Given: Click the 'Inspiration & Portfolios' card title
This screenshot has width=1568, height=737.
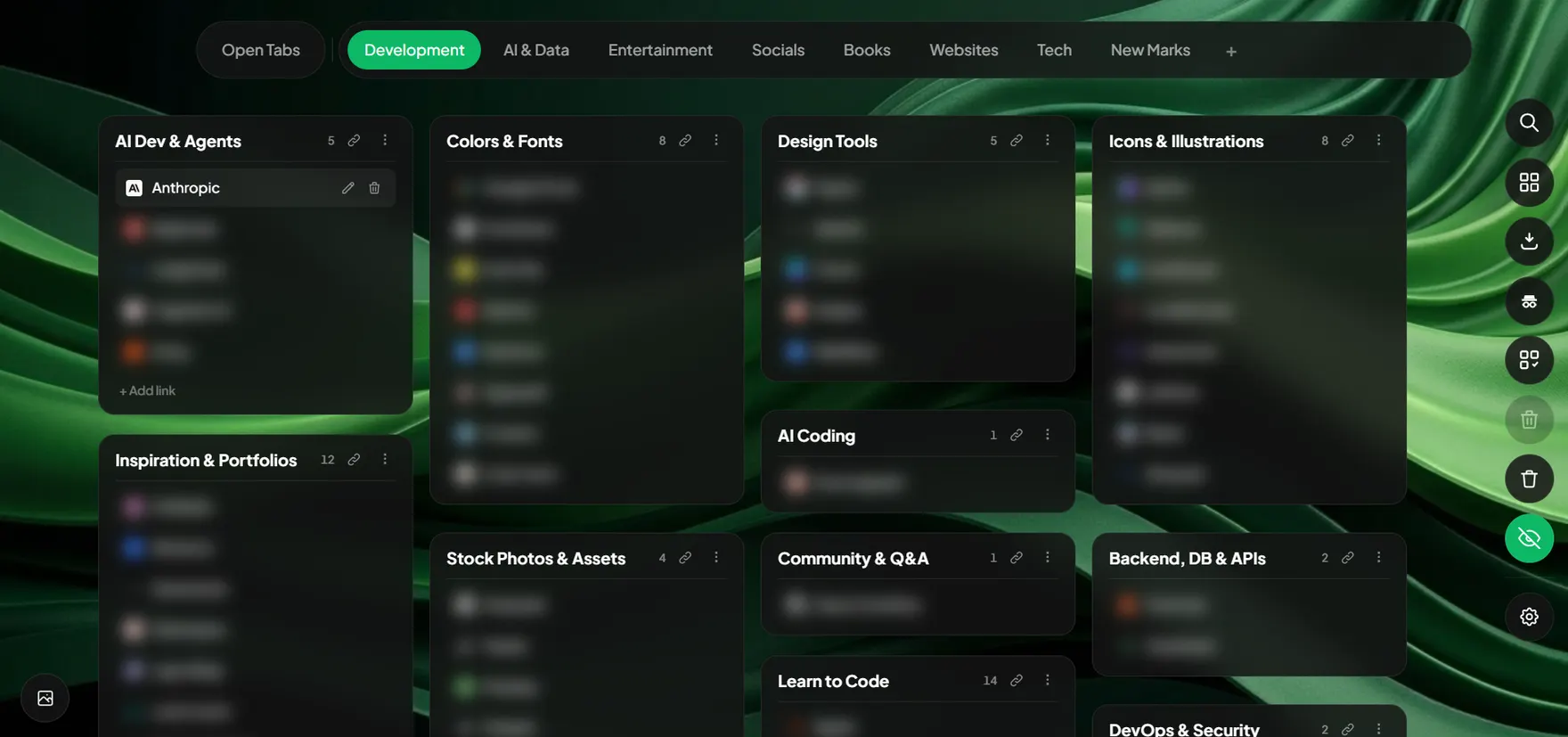Looking at the screenshot, I should click(206, 460).
